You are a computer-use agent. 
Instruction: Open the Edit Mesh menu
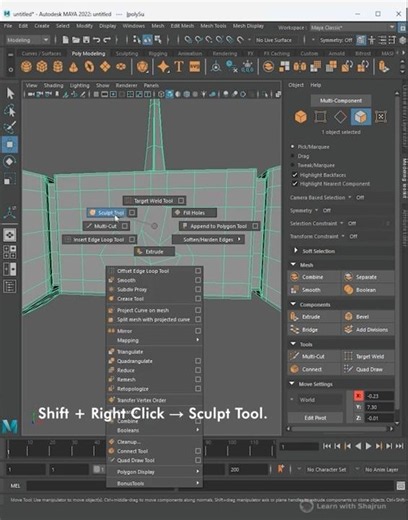(x=182, y=26)
